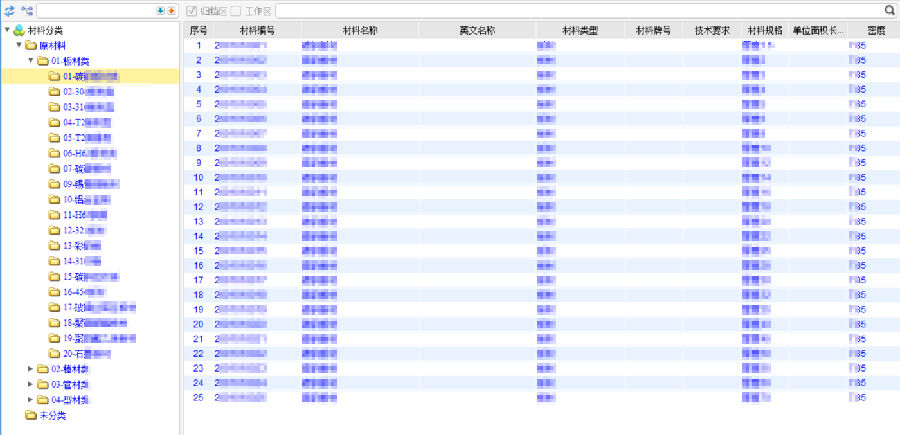The image size is (900, 435).
Task: Click sequence number 10 in the table
Action: pyautogui.click(x=199, y=177)
